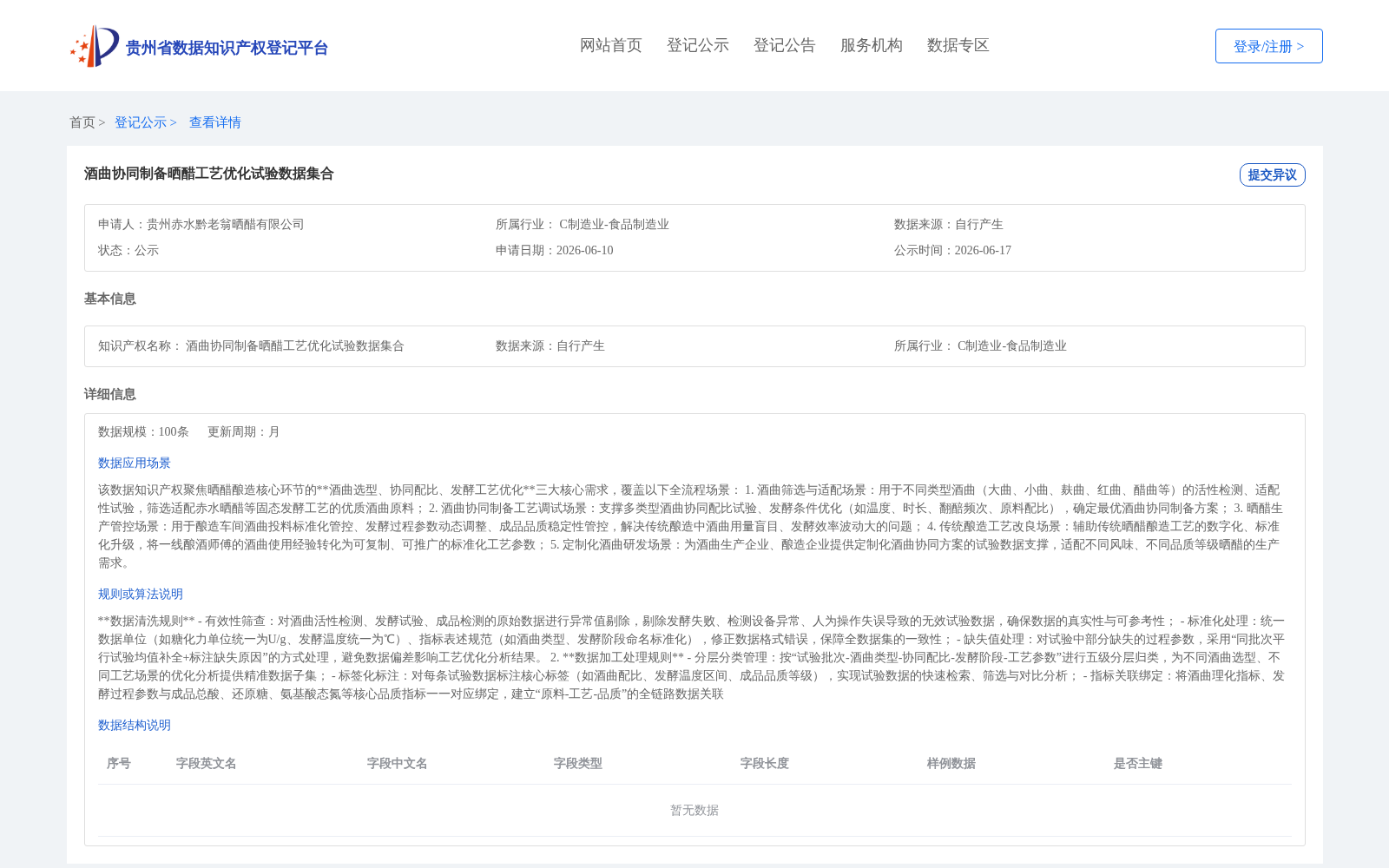Viewport: 1389px width, 868px height.
Task: Open 服务机构 nav item
Action: click(872, 45)
